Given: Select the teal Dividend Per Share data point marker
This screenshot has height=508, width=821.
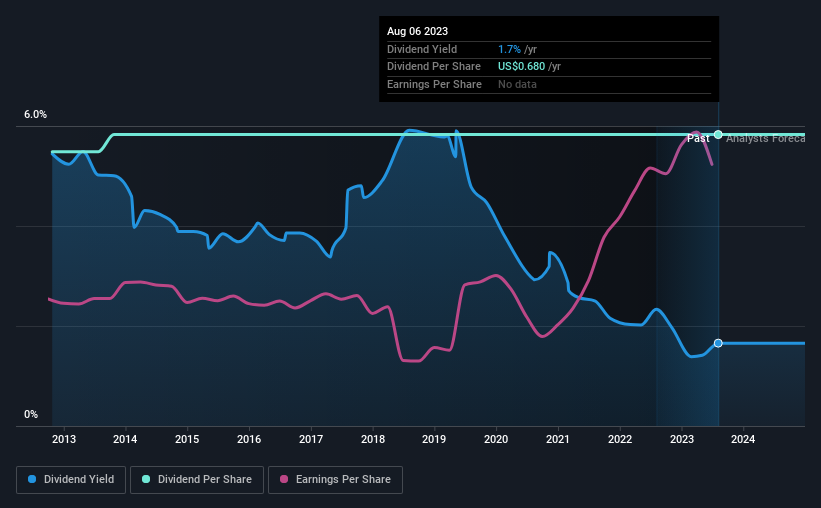Looking at the screenshot, I should tap(718, 135).
